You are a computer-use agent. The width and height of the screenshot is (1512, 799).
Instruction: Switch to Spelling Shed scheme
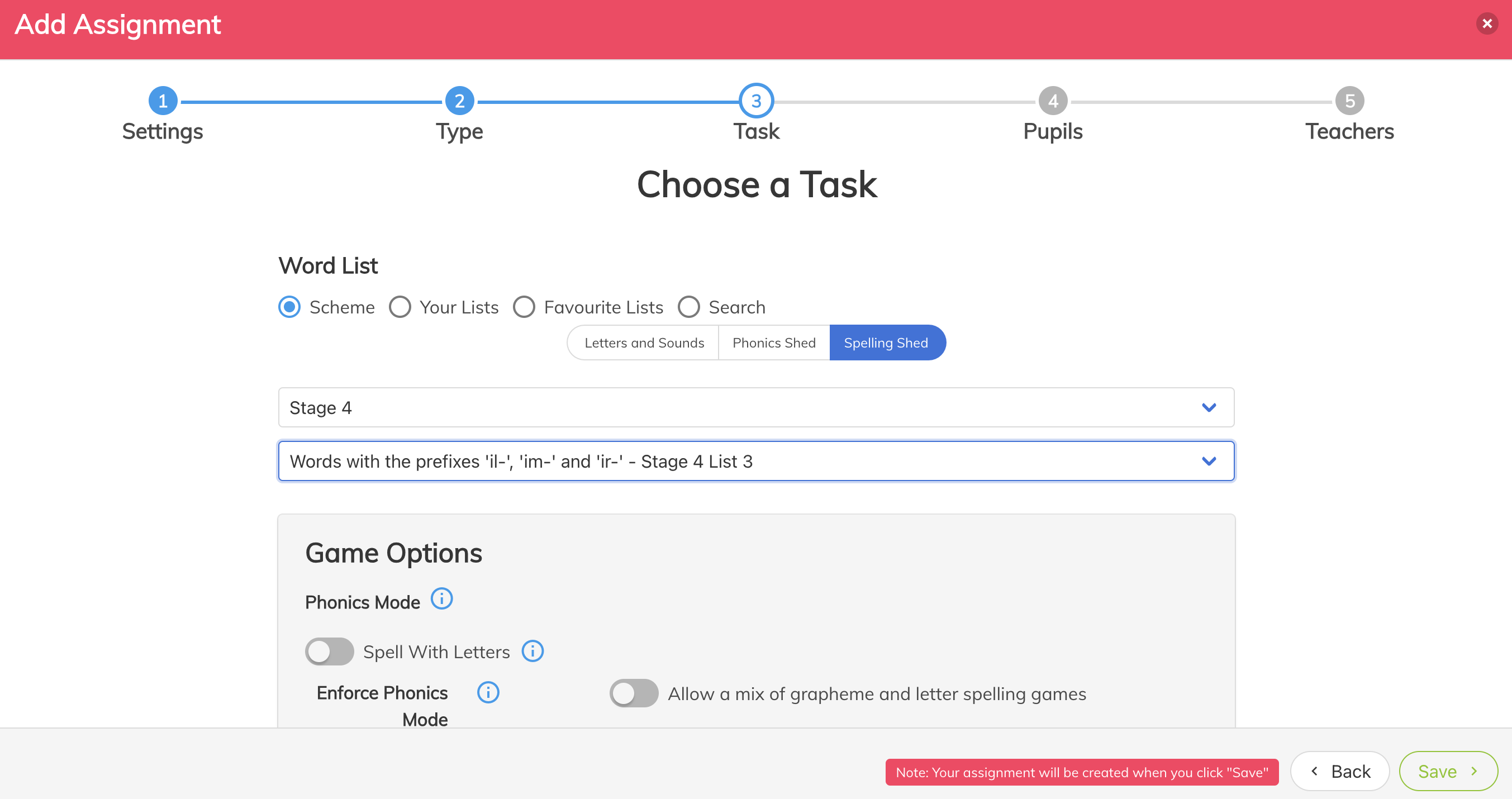point(887,343)
